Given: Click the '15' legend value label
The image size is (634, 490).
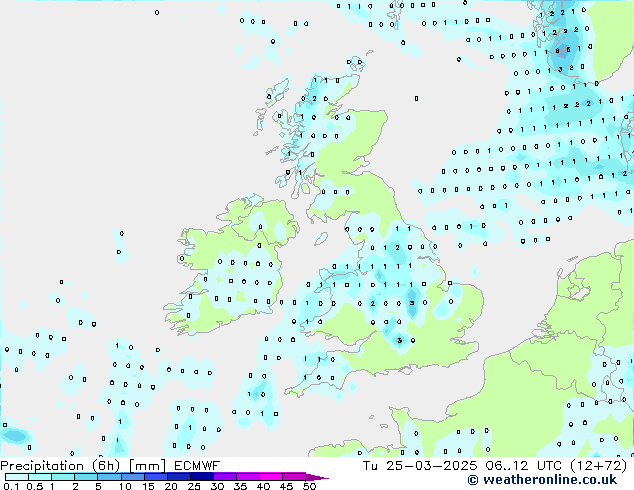Looking at the screenshot, I should tap(148, 486).
